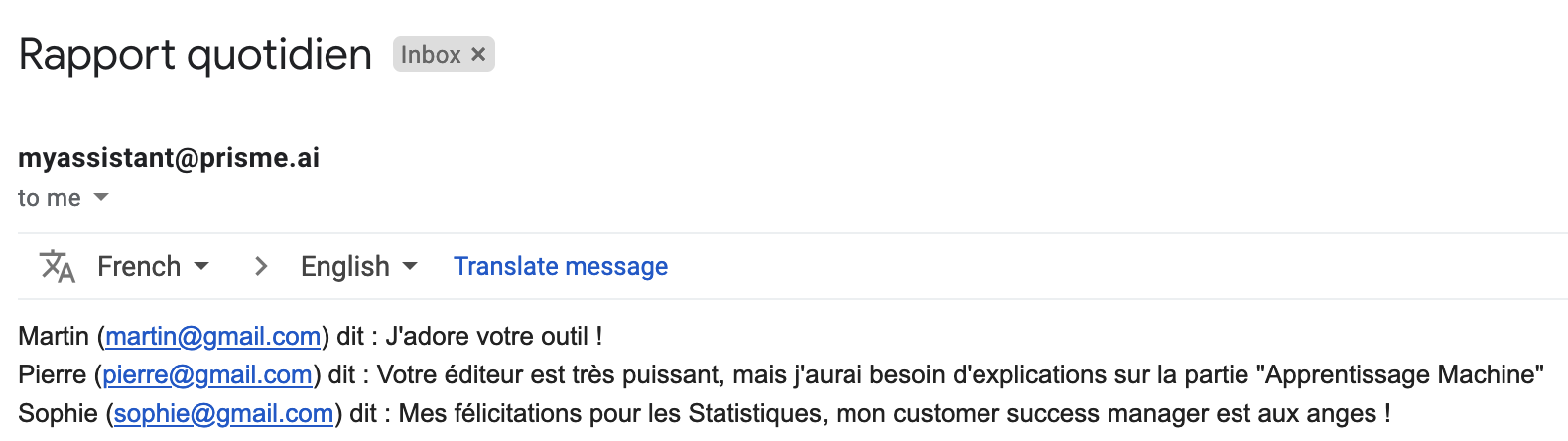The width and height of the screenshot is (1568, 441).
Task: Open the pierre@gmail.com email link
Action: [x=207, y=374]
